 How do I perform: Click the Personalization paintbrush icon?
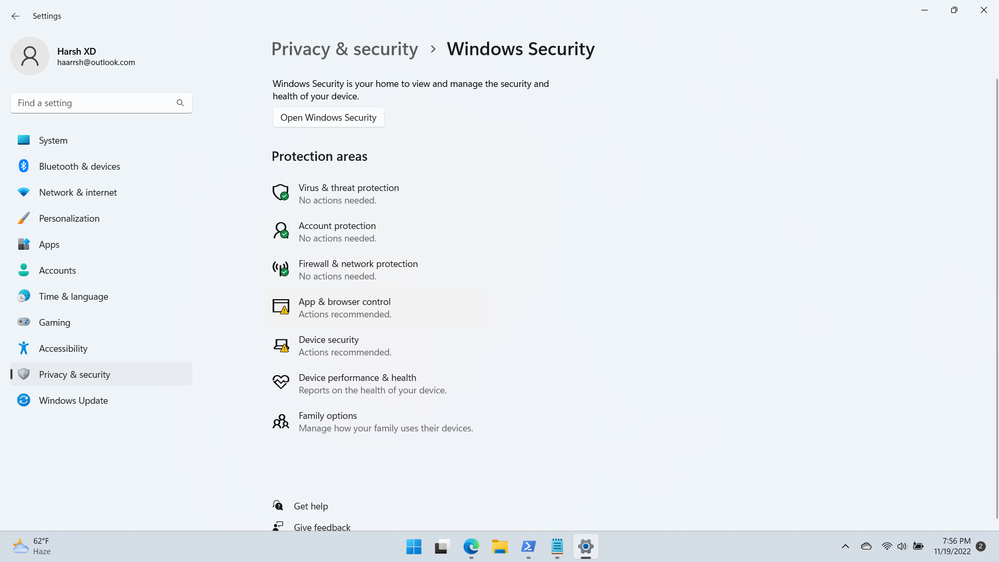(24, 218)
